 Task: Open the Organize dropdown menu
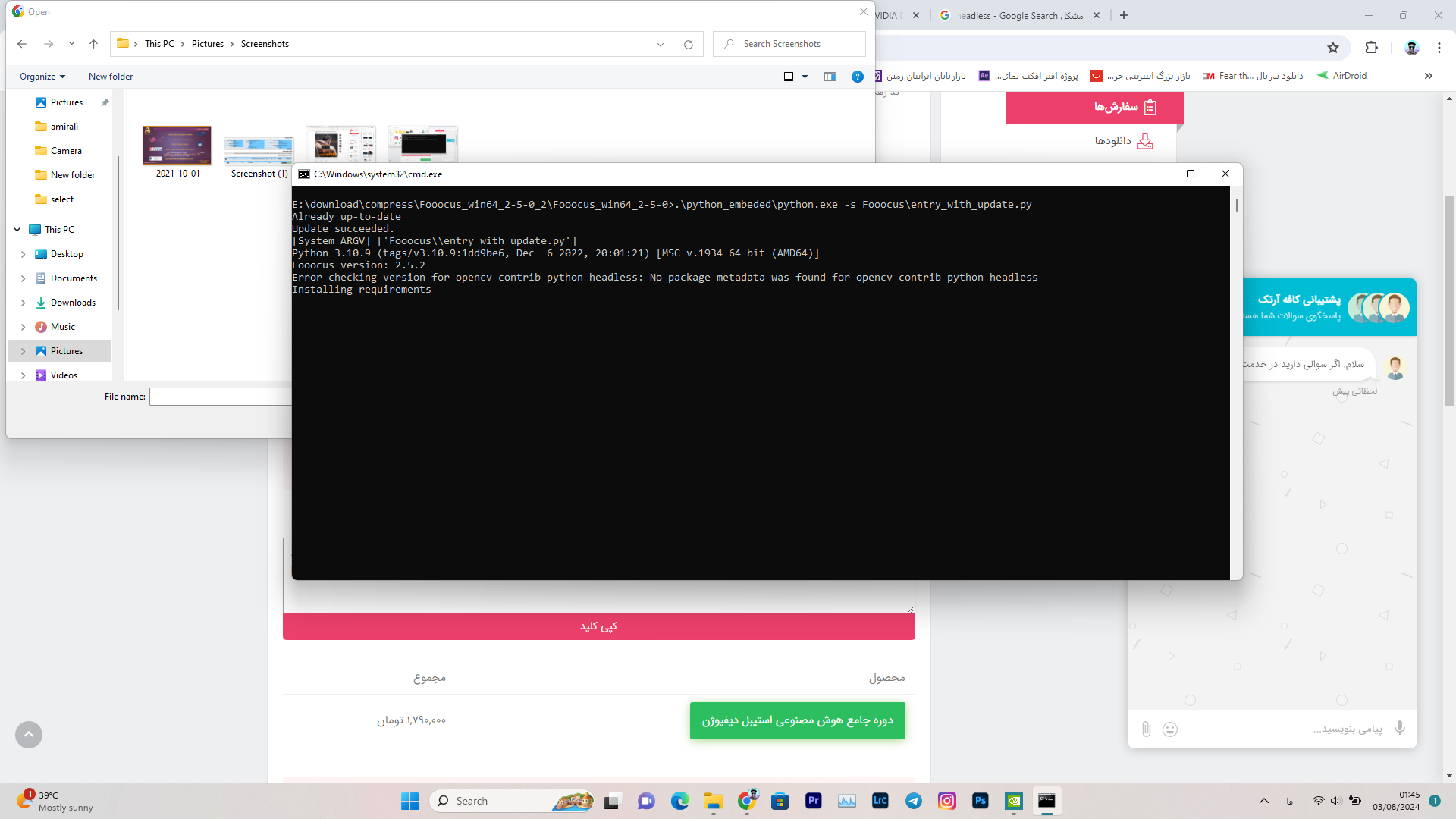[42, 77]
